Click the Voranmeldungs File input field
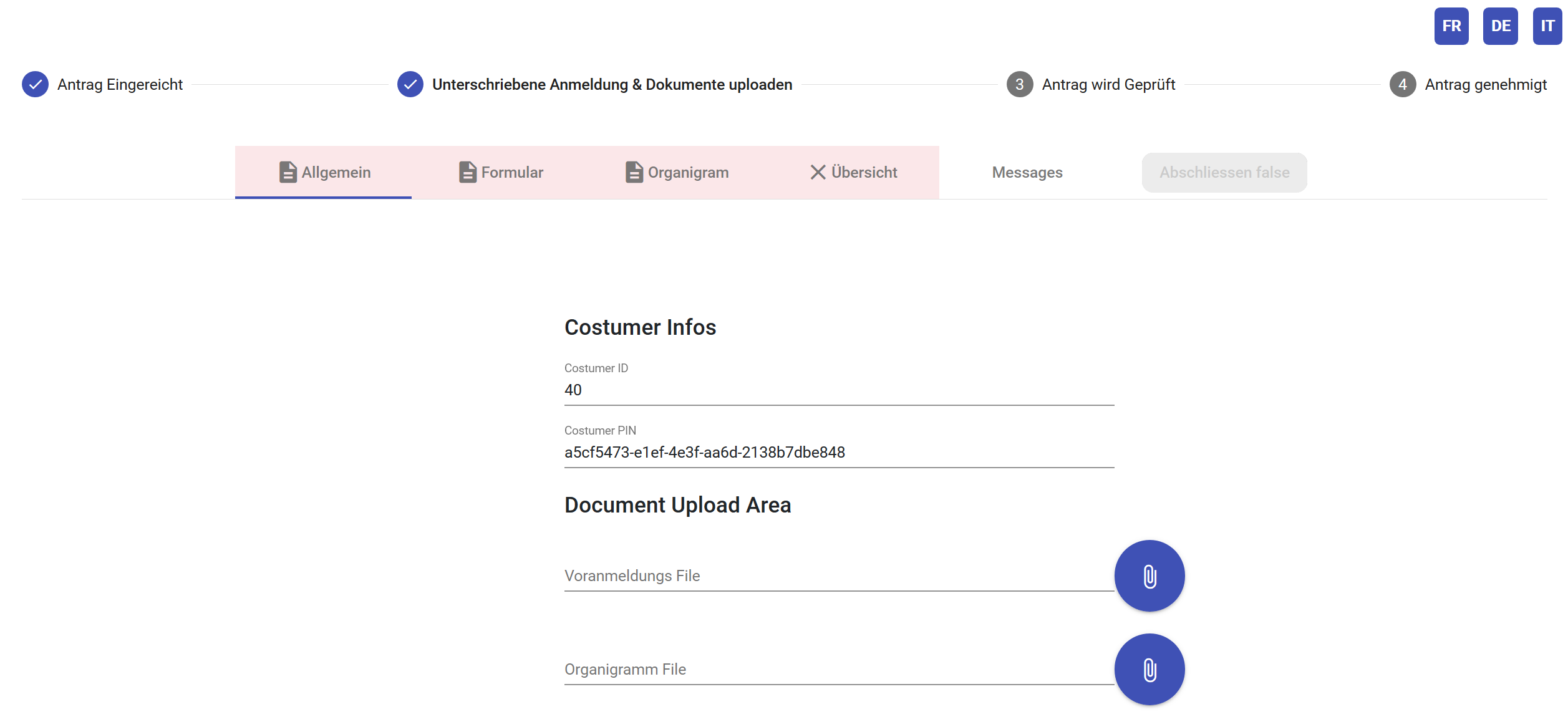Viewport: 1568px width, 722px height. click(838, 576)
